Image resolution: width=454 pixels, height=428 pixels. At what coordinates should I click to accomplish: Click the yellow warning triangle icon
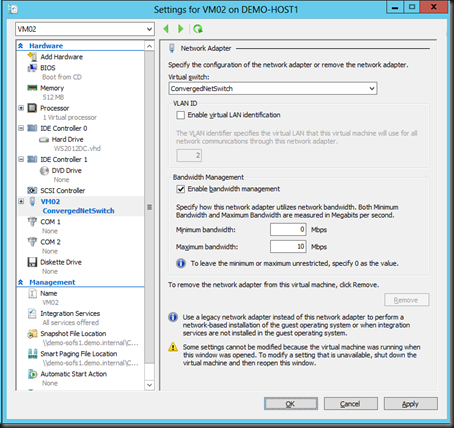click(173, 347)
